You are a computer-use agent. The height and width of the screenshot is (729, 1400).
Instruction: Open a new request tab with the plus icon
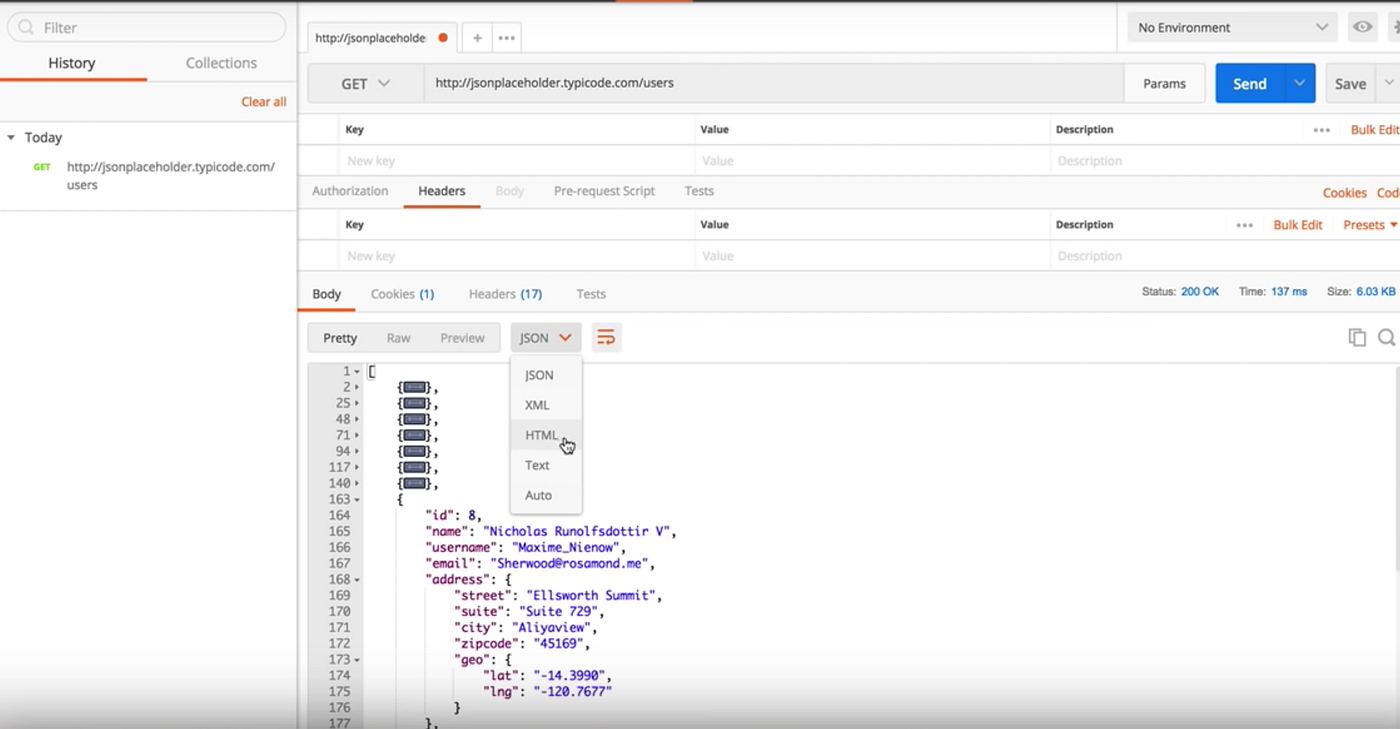pyautogui.click(x=476, y=37)
